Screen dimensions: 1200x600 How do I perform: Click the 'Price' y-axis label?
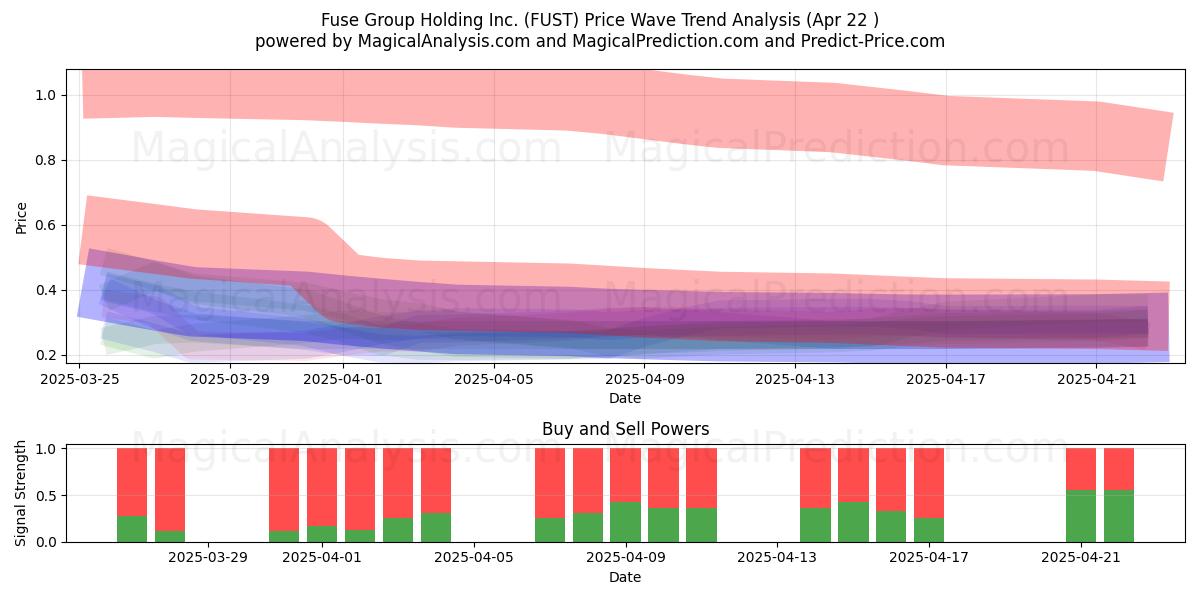click(x=22, y=217)
